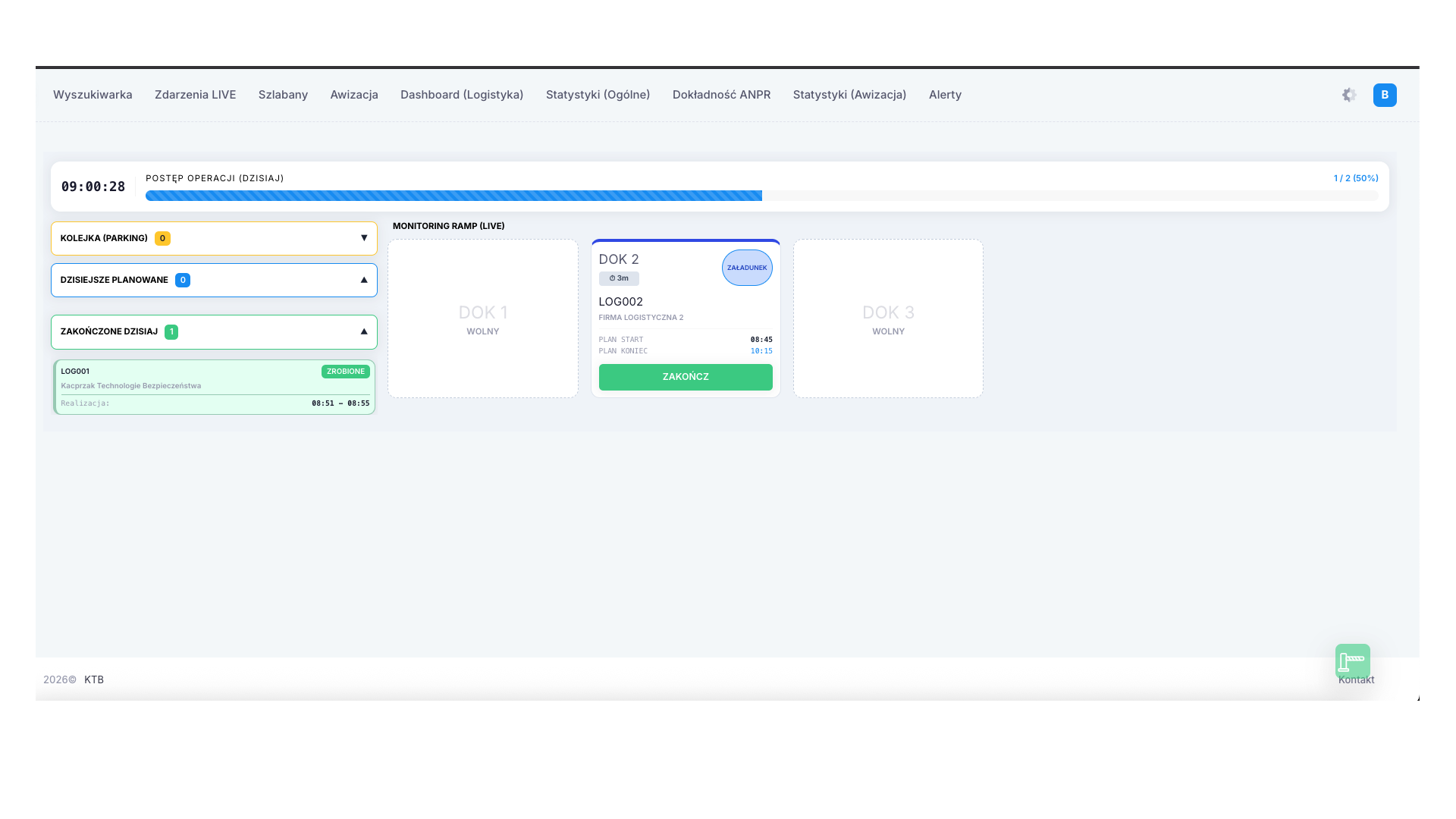Click the LOG002 plate text
The width and height of the screenshot is (1456, 819).
tap(621, 302)
